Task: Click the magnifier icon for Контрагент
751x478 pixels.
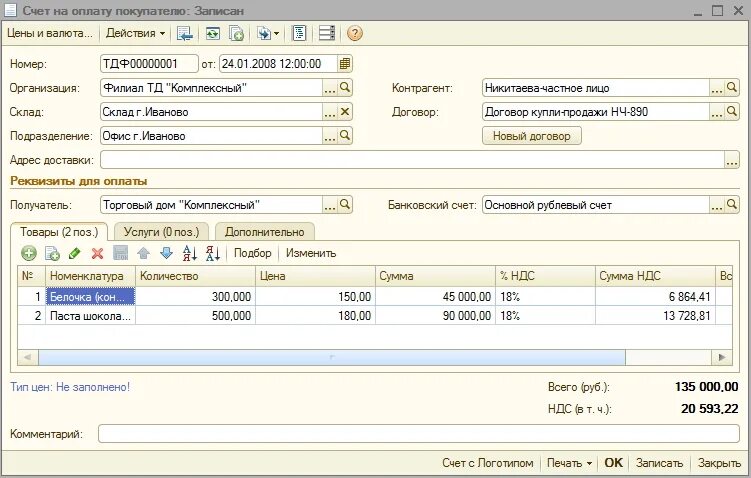Action: click(732, 88)
